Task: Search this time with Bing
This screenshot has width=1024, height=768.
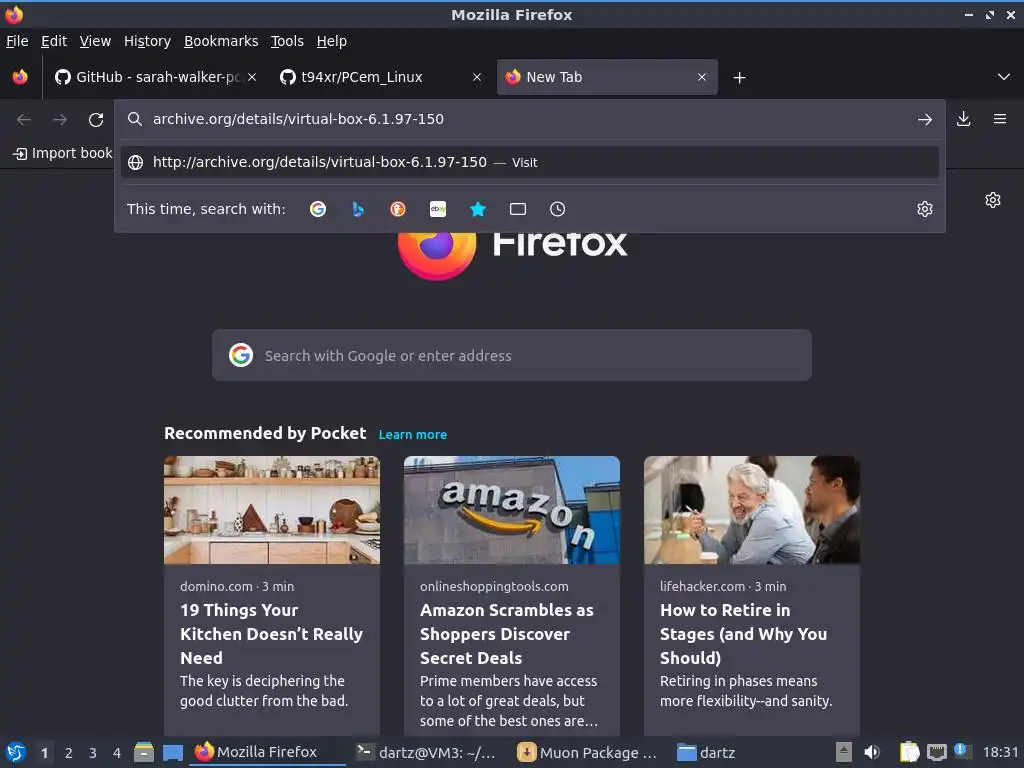Action: pos(358,209)
